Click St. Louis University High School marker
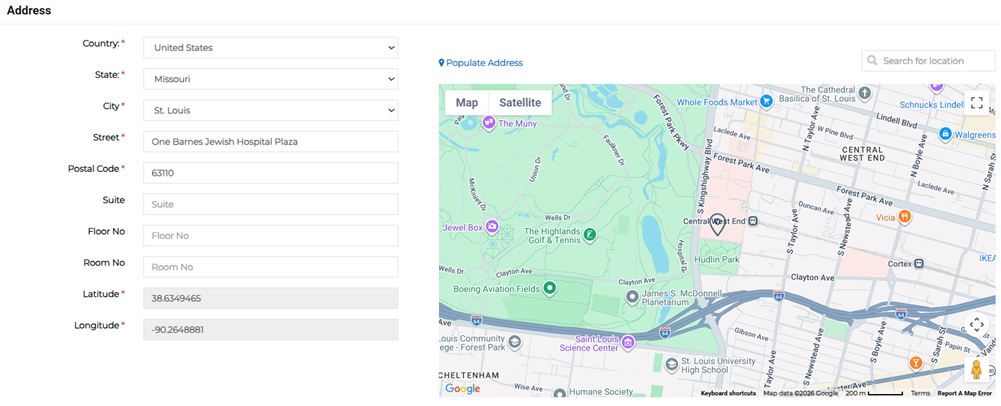The image size is (1001, 406). point(671,365)
